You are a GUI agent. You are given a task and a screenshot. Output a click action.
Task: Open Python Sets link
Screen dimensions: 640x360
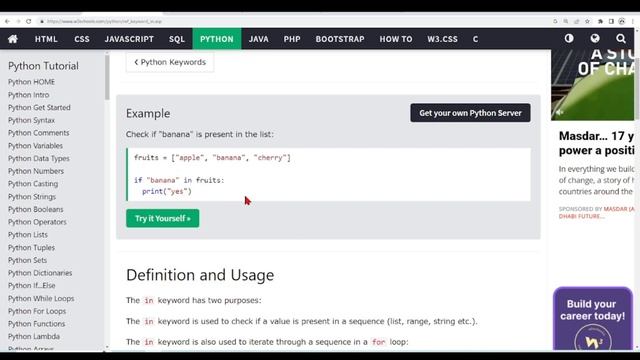27,260
